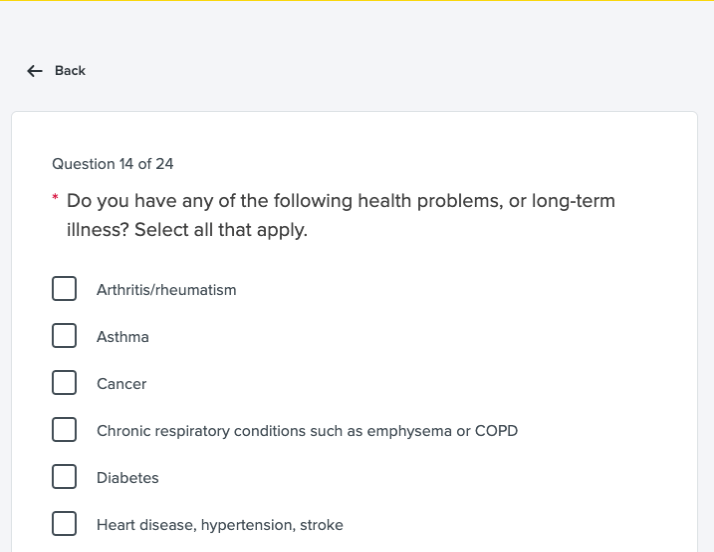
Task: Click the 'Back' text link
Action: click(x=70, y=71)
